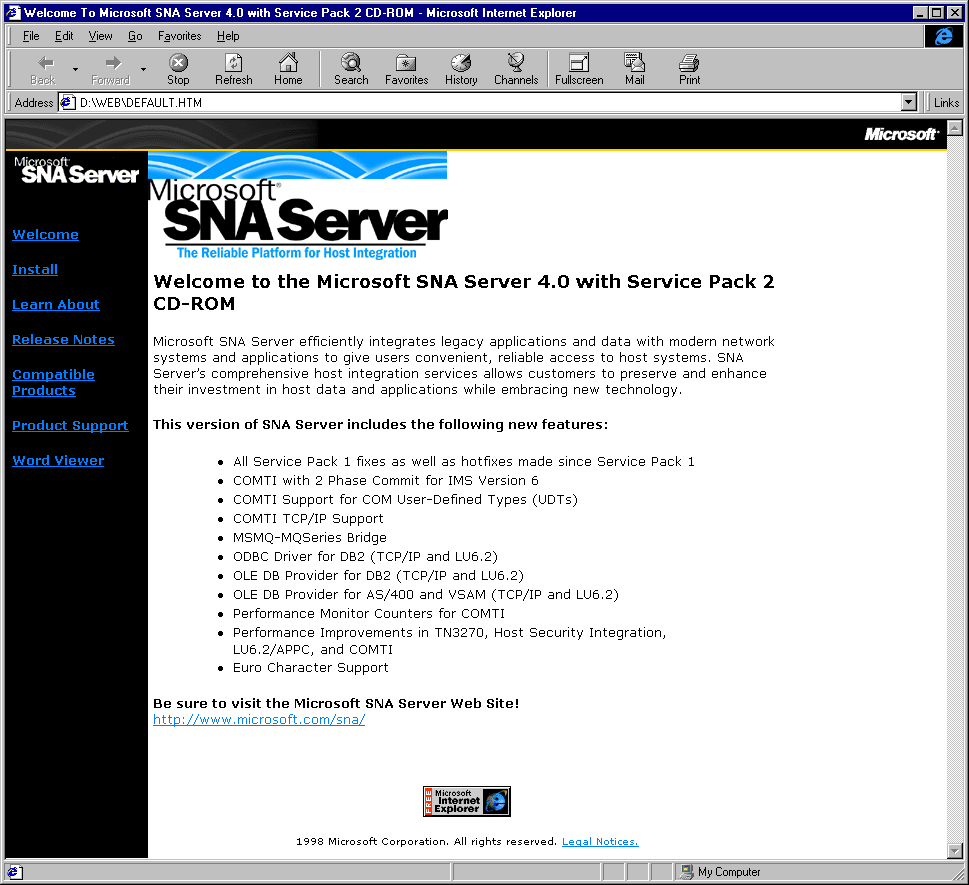The image size is (969, 885).
Task: Click the bullet 'COMTI TCP/IP Support'
Action: [x=308, y=519]
